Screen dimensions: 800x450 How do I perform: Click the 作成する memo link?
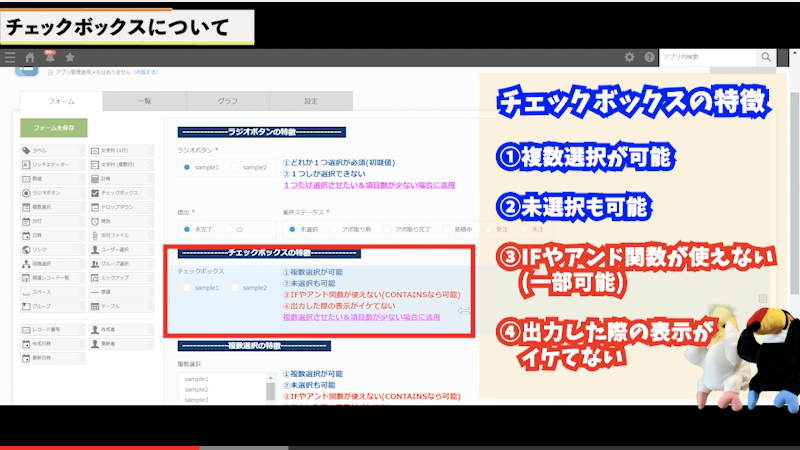(x=147, y=72)
